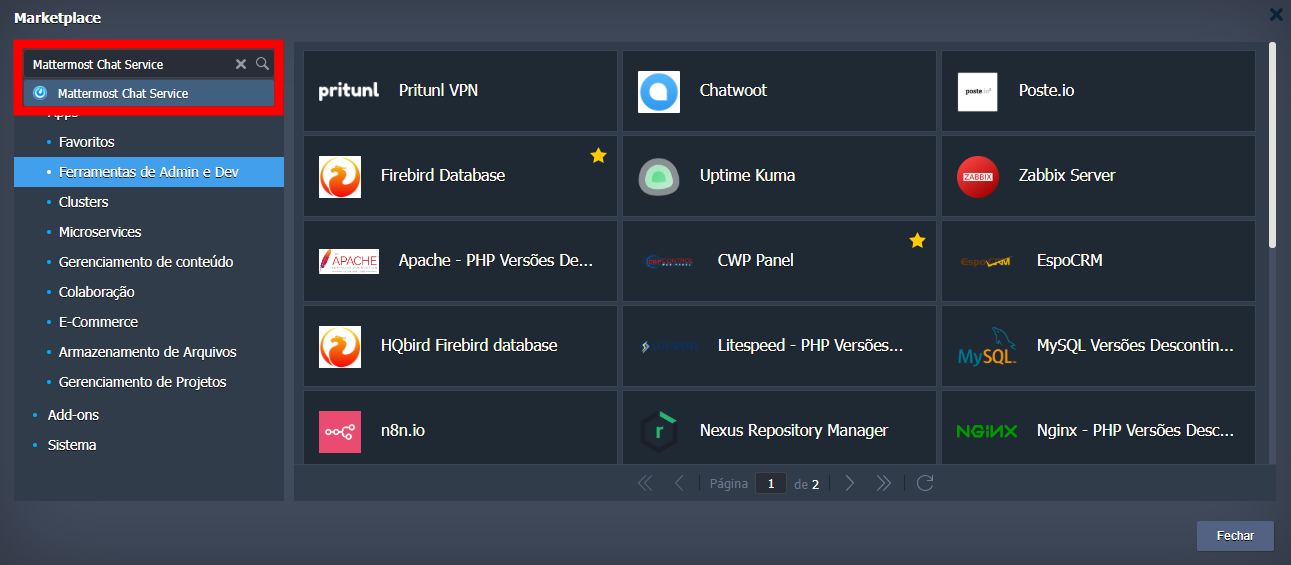
Task: Select Mattermost Chat Service suggestion
Action: 149,93
